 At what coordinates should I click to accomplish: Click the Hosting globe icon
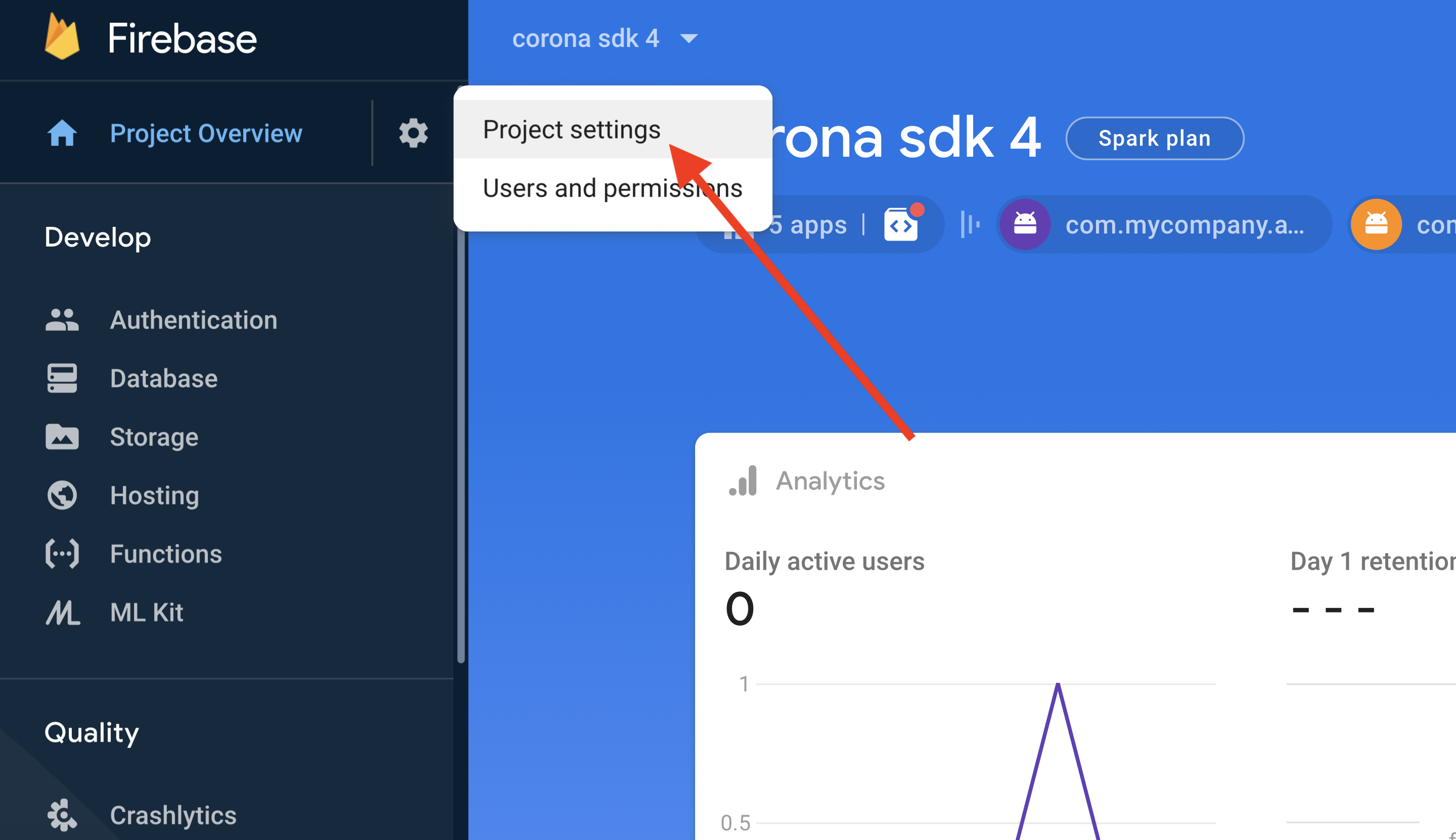click(62, 495)
